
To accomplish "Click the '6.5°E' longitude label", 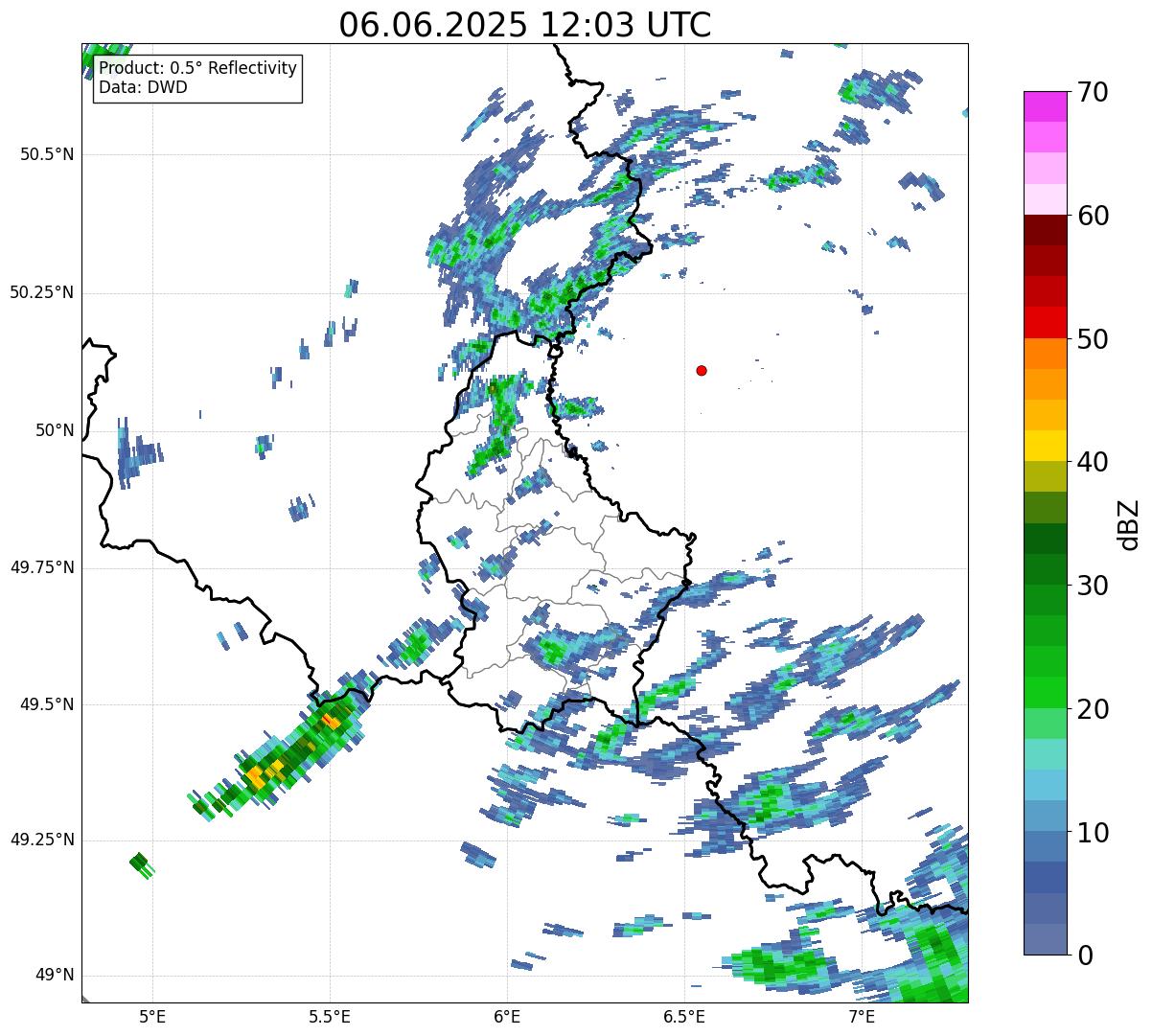I will point(684,1018).
